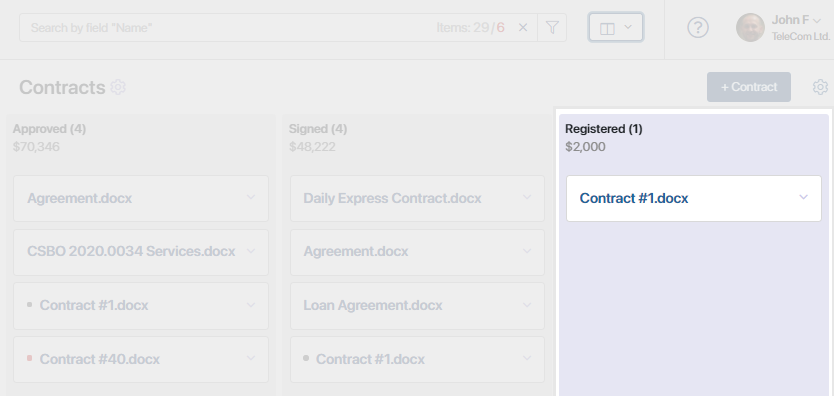The width and height of the screenshot is (834, 396).
Task: Open Agreement.docx in Approved column
Action: 79,198
